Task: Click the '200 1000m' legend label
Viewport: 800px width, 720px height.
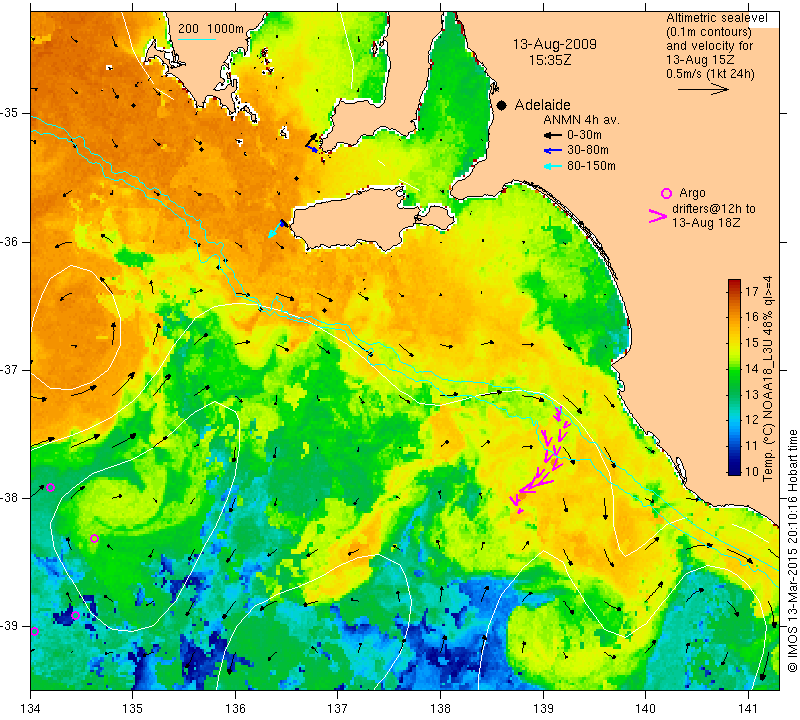Action: (211, 29)
